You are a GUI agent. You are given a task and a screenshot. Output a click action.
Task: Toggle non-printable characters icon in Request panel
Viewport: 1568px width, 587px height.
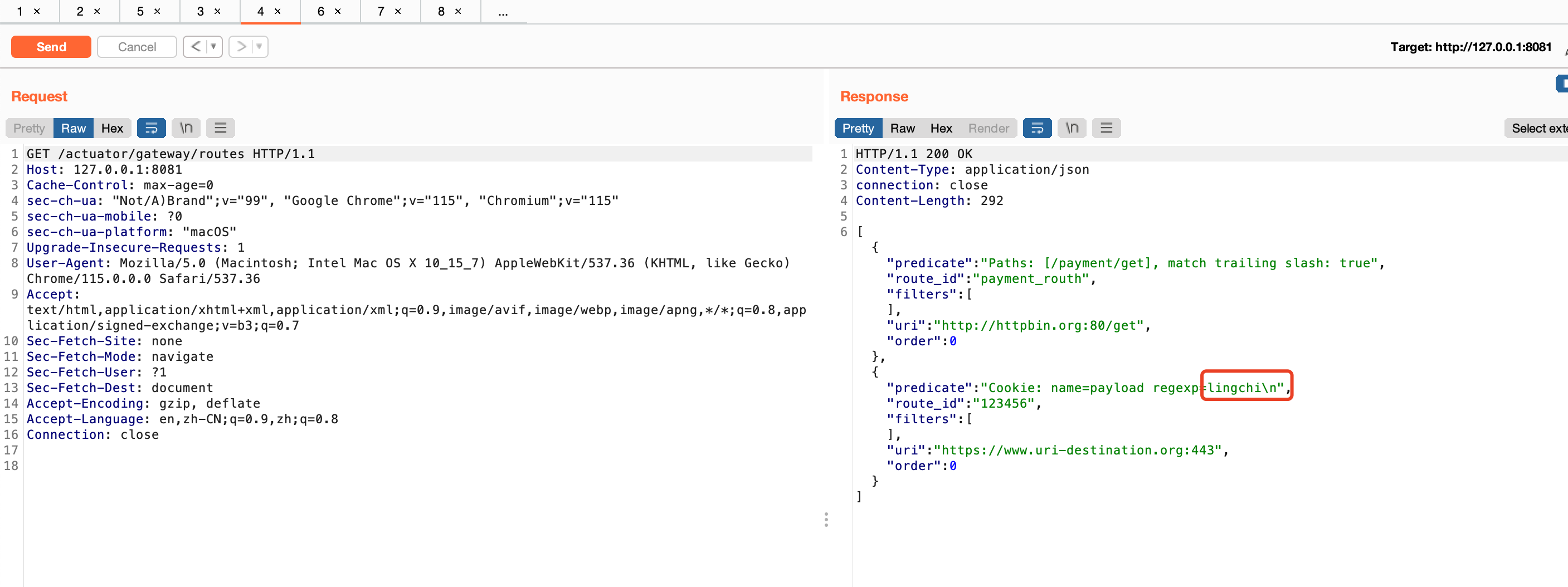[186, 128]
